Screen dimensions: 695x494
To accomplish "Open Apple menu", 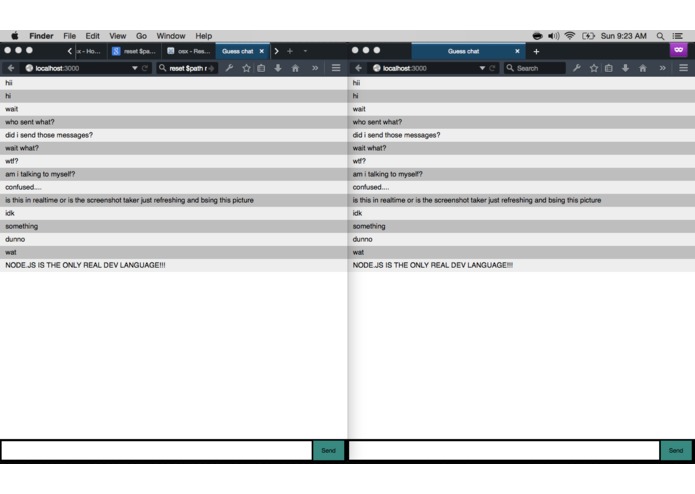I will (15, 36).
